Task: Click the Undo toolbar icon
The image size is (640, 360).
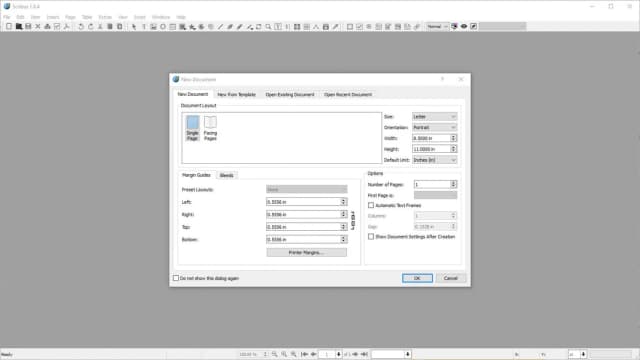Action: coord(81,27)
